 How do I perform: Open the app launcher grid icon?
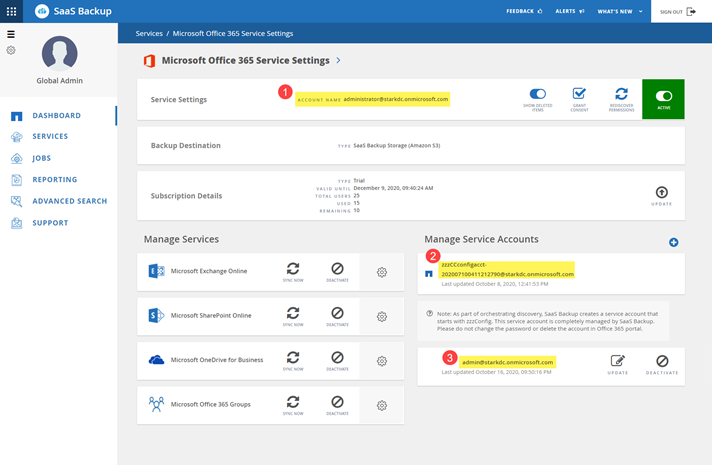tap(12, 11)
